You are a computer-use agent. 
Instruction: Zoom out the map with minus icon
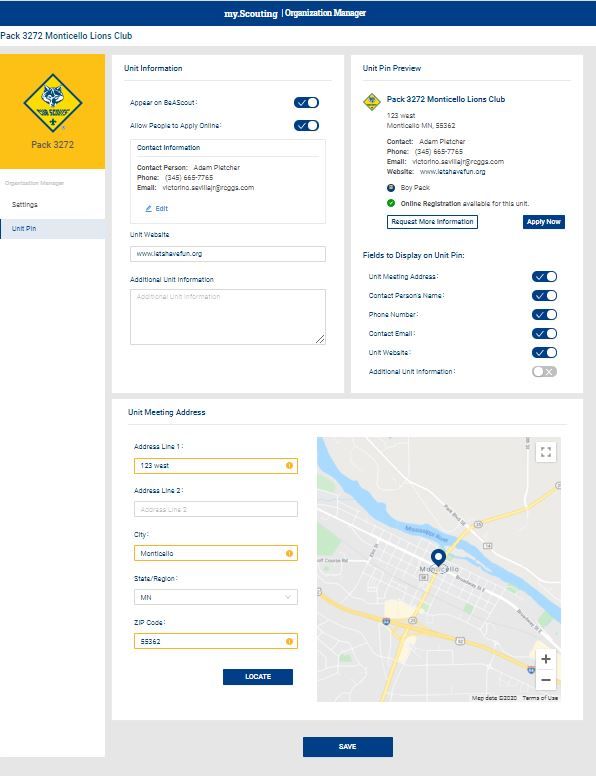point(546,680)
